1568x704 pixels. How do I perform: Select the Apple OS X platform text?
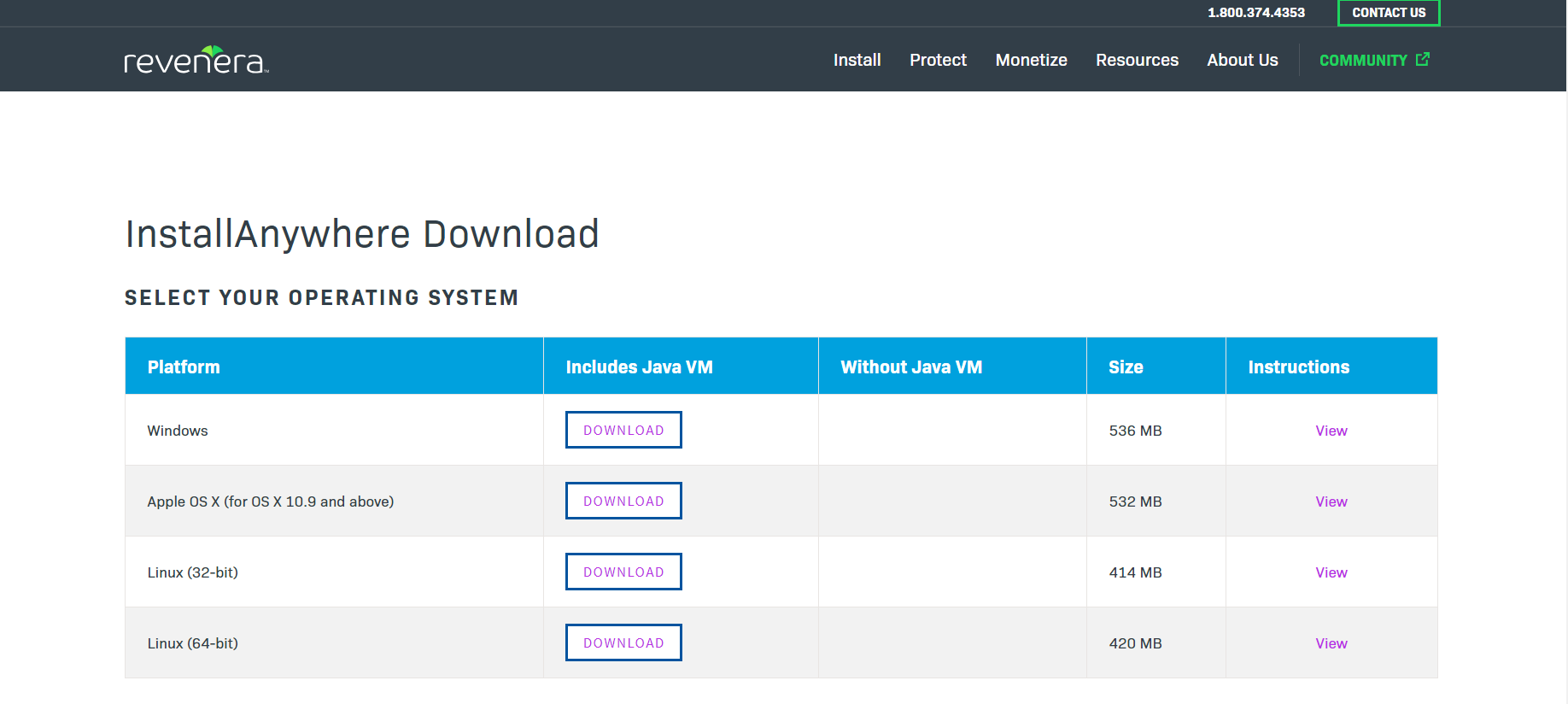[x=270, y=502]
